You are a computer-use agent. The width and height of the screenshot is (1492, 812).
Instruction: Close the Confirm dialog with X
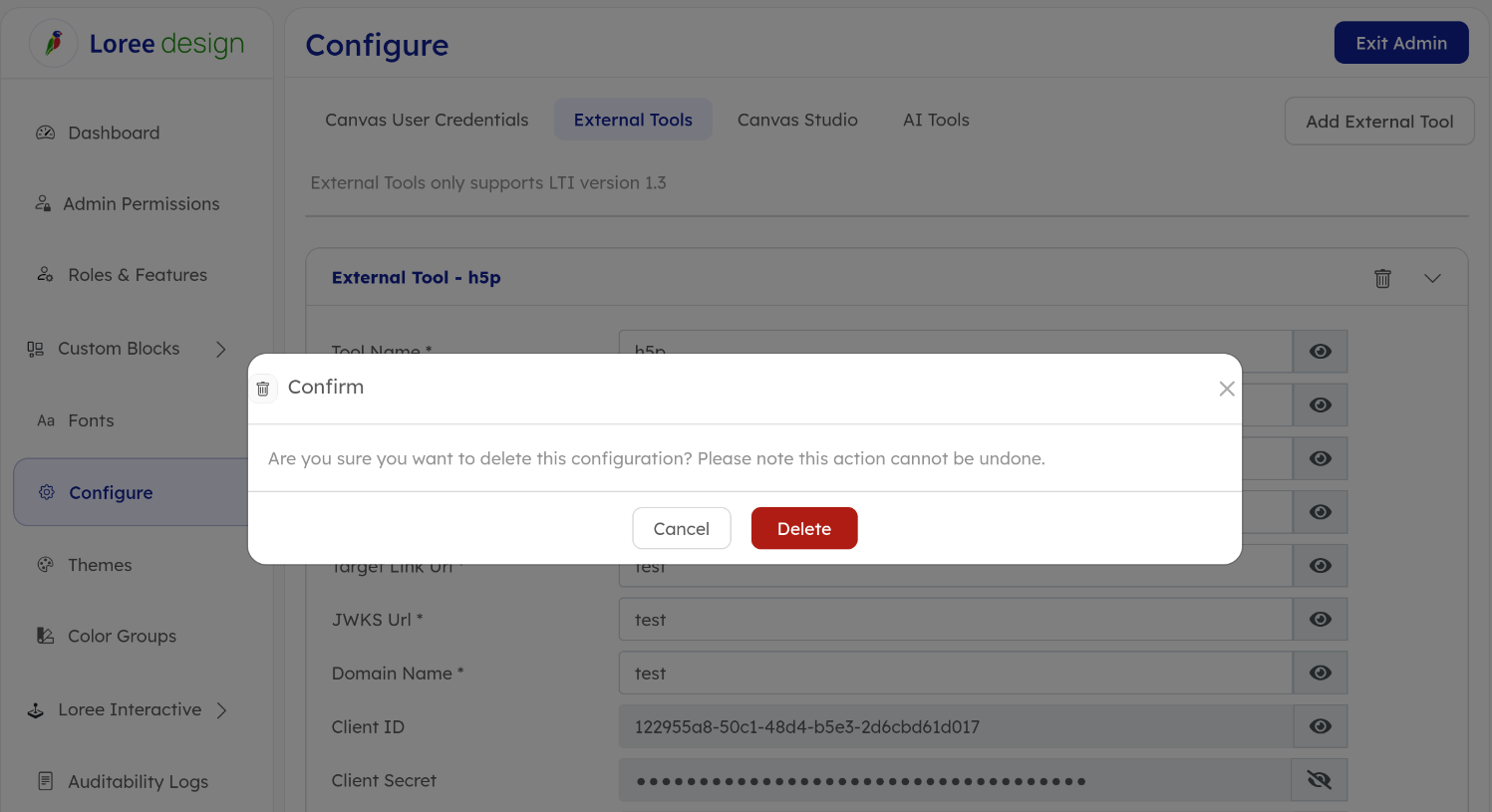coord(1227,389)
